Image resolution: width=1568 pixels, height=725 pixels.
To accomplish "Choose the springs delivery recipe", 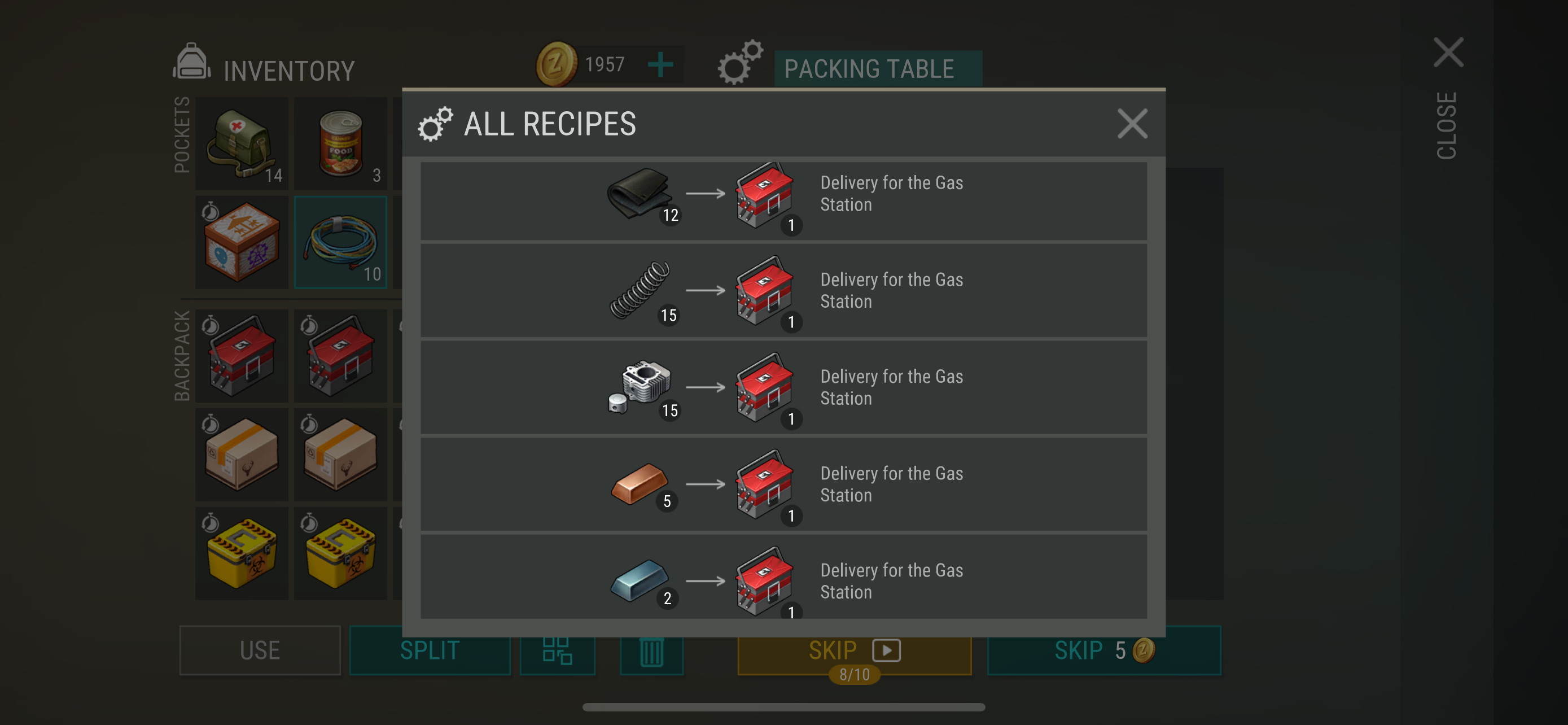I will pyautogui.click(x=783, y=290).
